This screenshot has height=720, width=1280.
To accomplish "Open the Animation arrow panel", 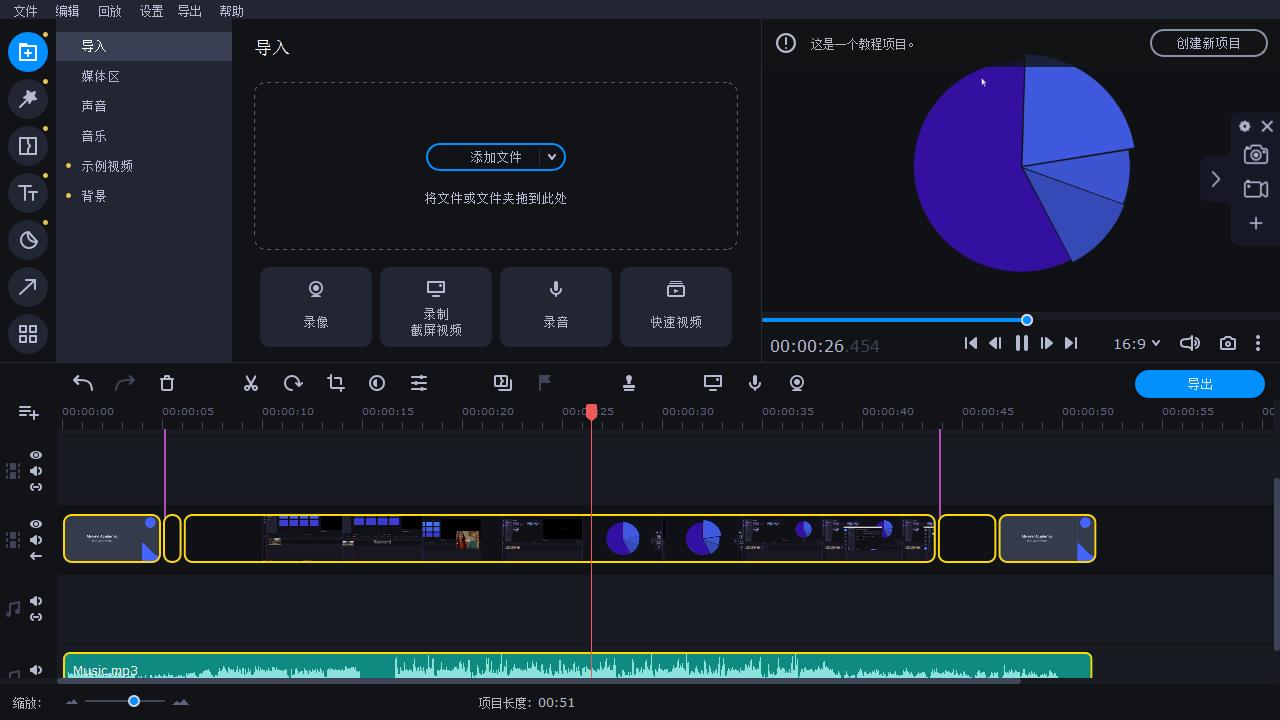I will pos(28,287).
